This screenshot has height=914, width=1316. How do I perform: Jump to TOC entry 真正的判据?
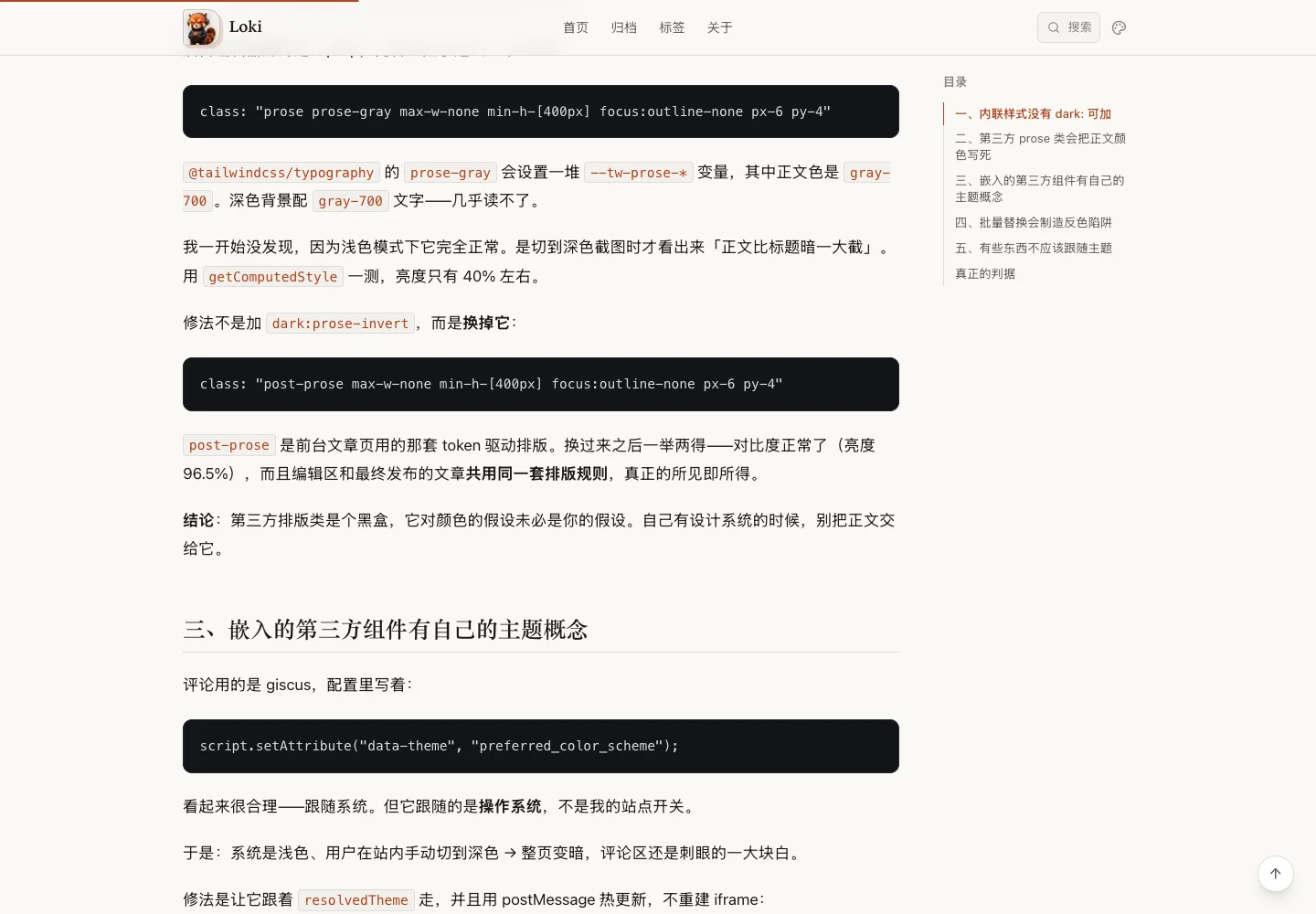(985, 273)
